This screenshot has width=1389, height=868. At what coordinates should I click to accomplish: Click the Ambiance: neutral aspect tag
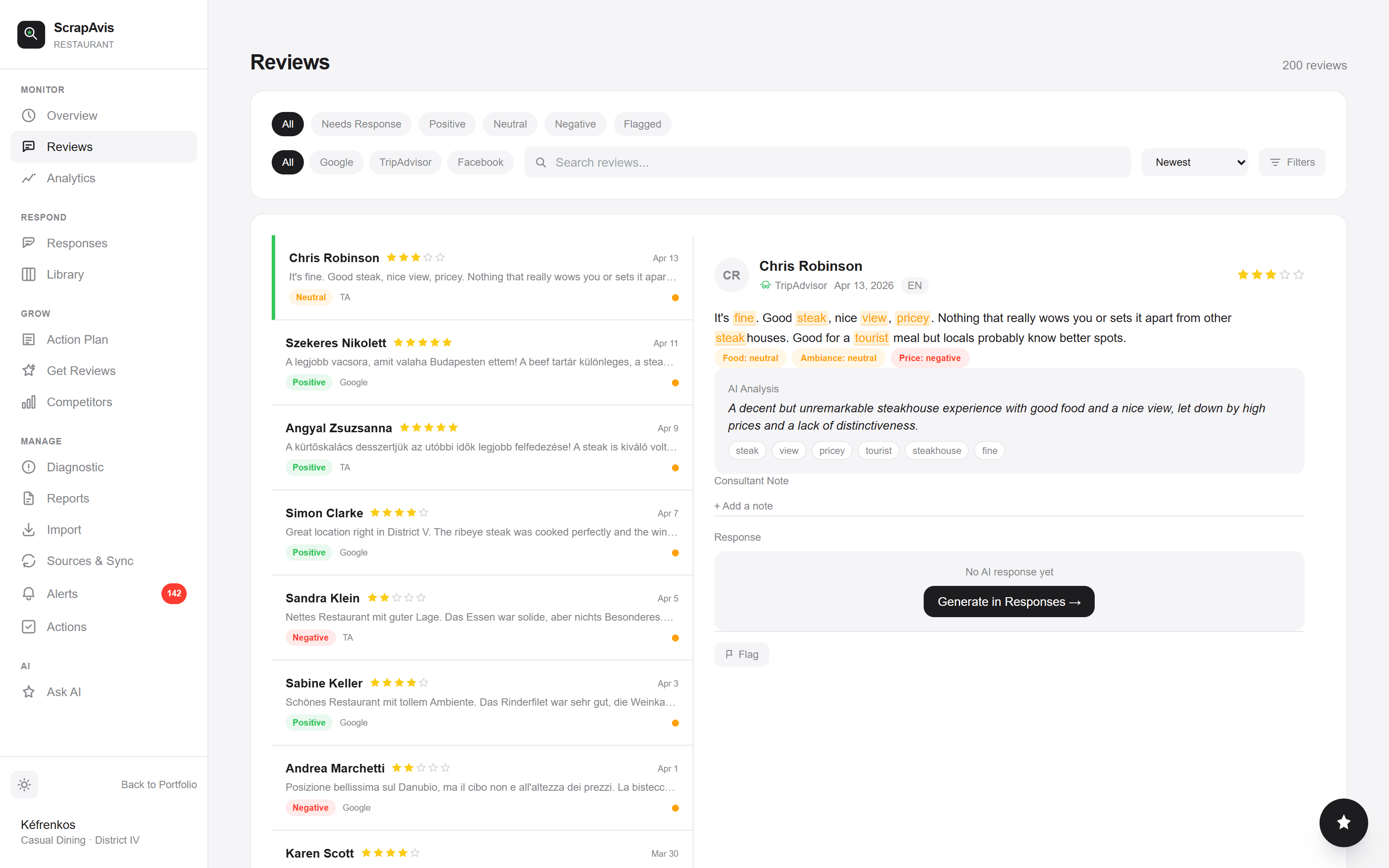point(838,358)
